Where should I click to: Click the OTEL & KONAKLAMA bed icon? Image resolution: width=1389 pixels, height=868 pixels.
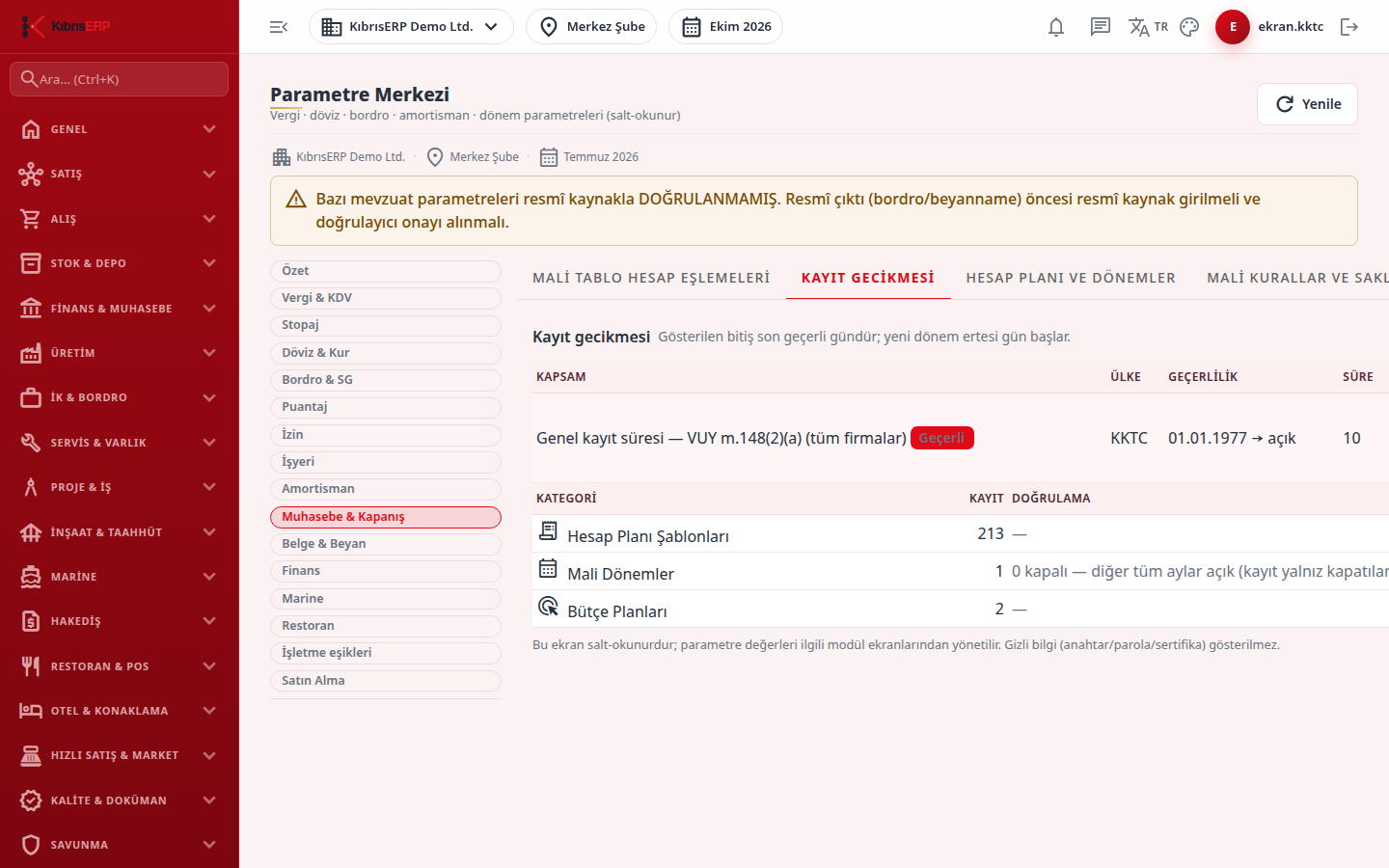click(x=31, y=711)
